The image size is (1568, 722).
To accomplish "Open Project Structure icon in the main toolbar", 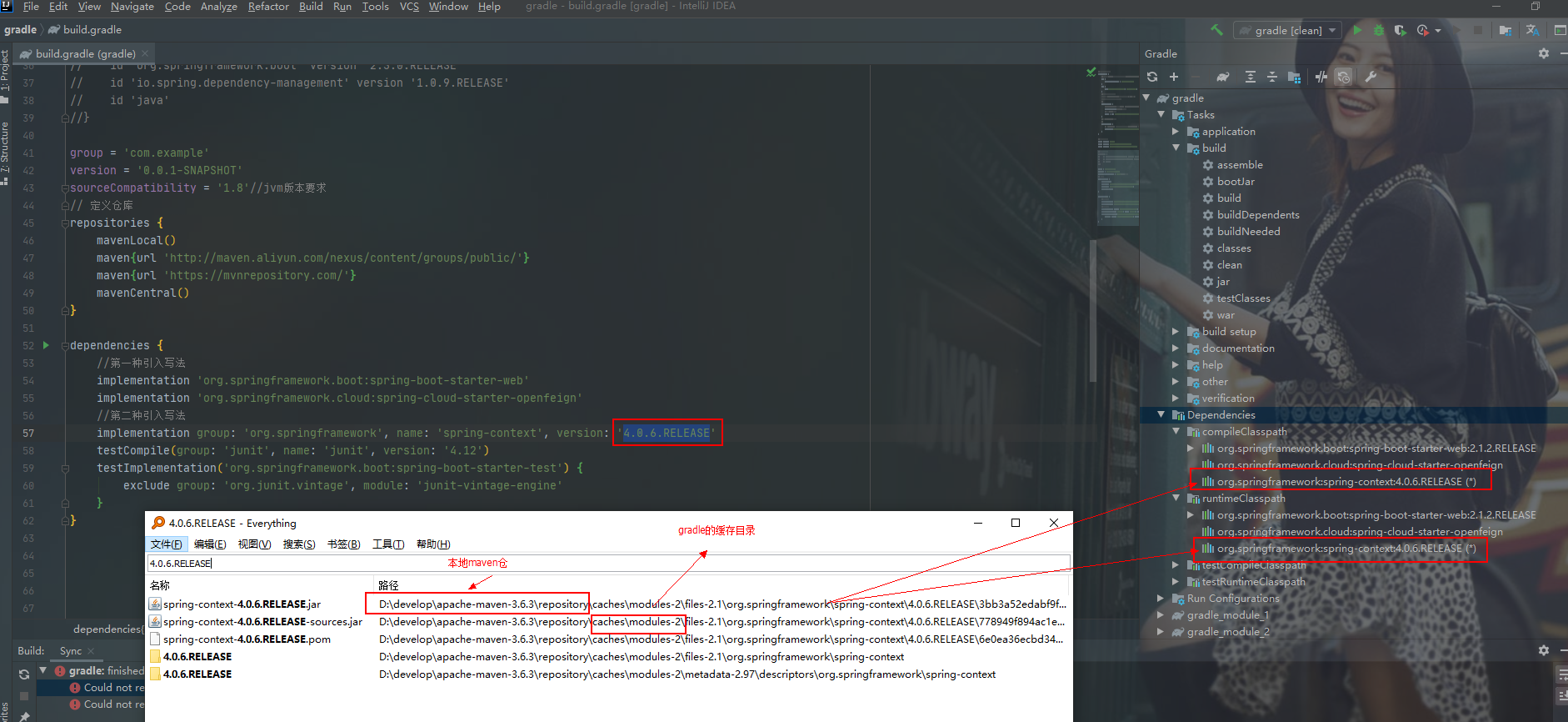I will 1505,30.
